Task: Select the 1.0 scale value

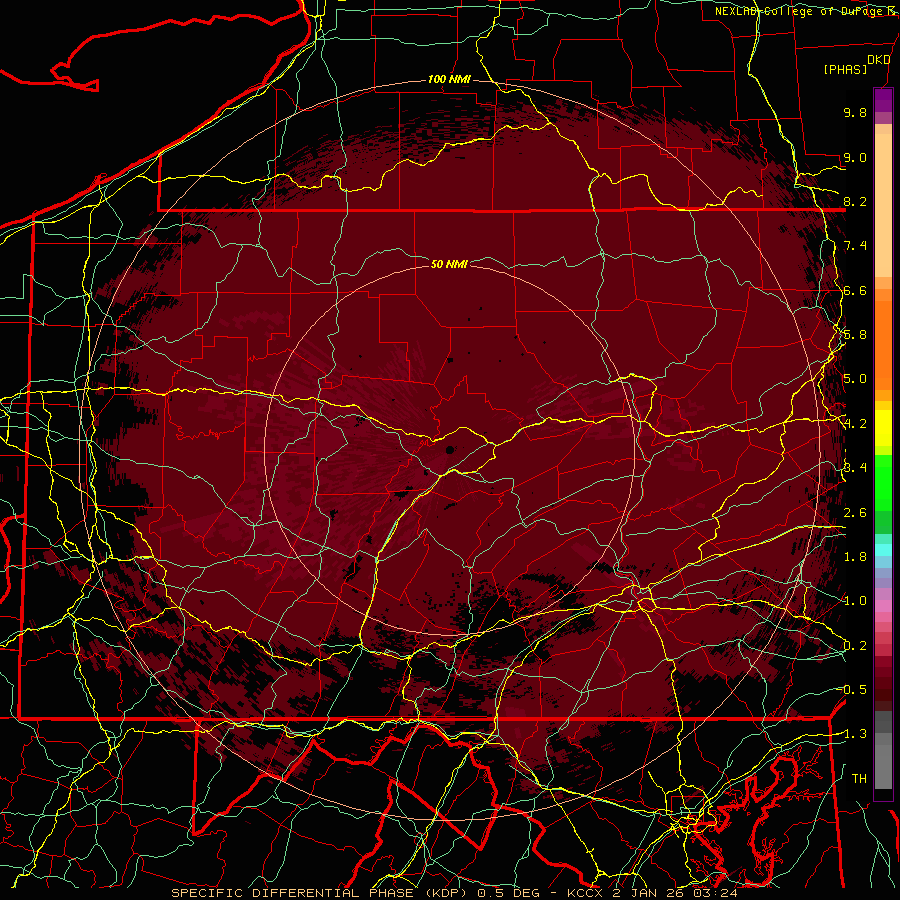Action: [x=855, y=601]
